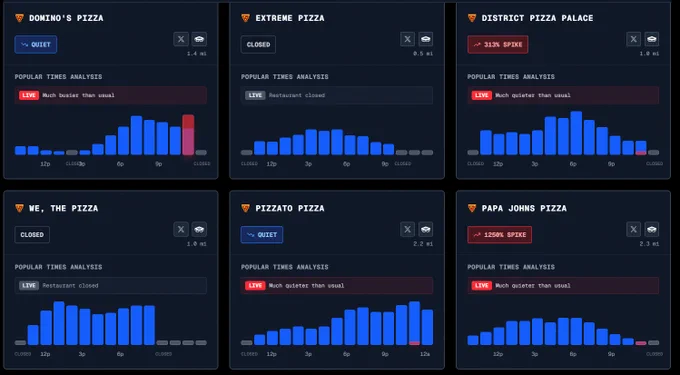The height and width of the screenshot is (375, 680).
Task: Click the QUIET badge on Pizzato Pizza card
Action: [262, 235]
